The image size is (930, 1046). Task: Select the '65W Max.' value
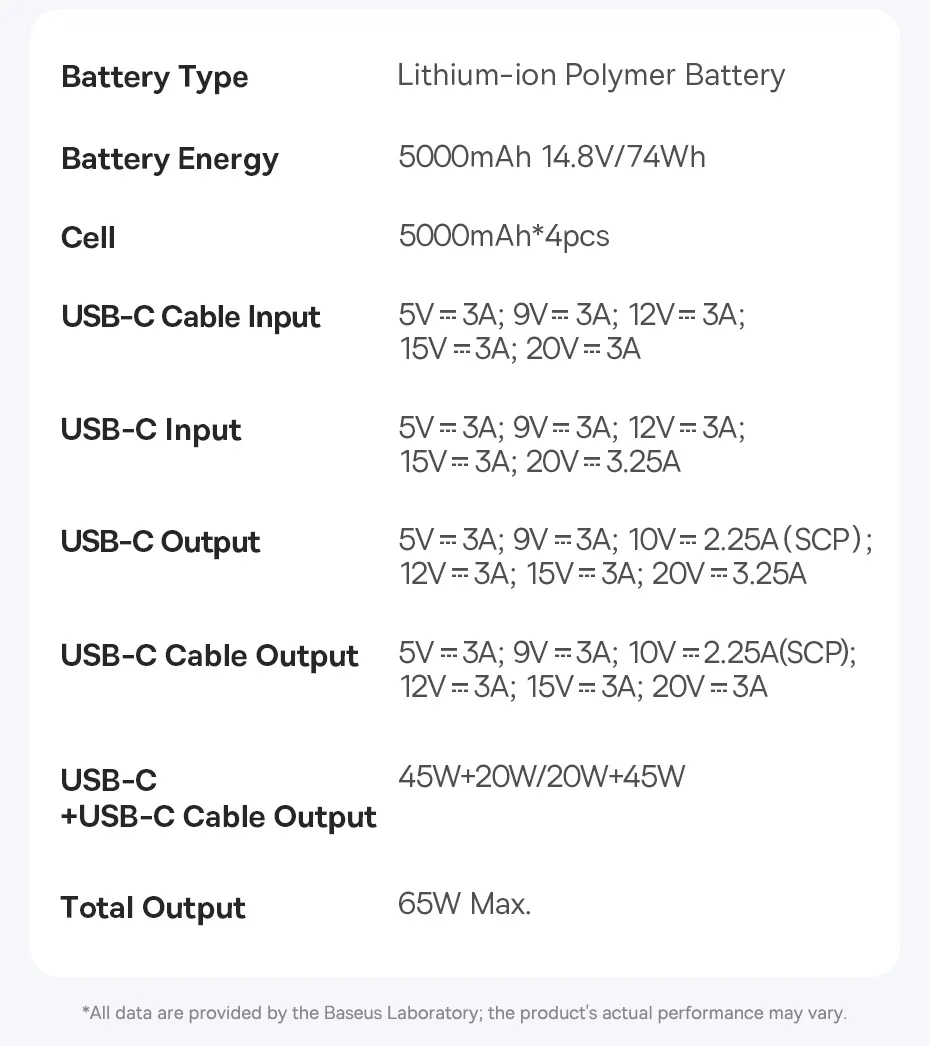(464, 905)
